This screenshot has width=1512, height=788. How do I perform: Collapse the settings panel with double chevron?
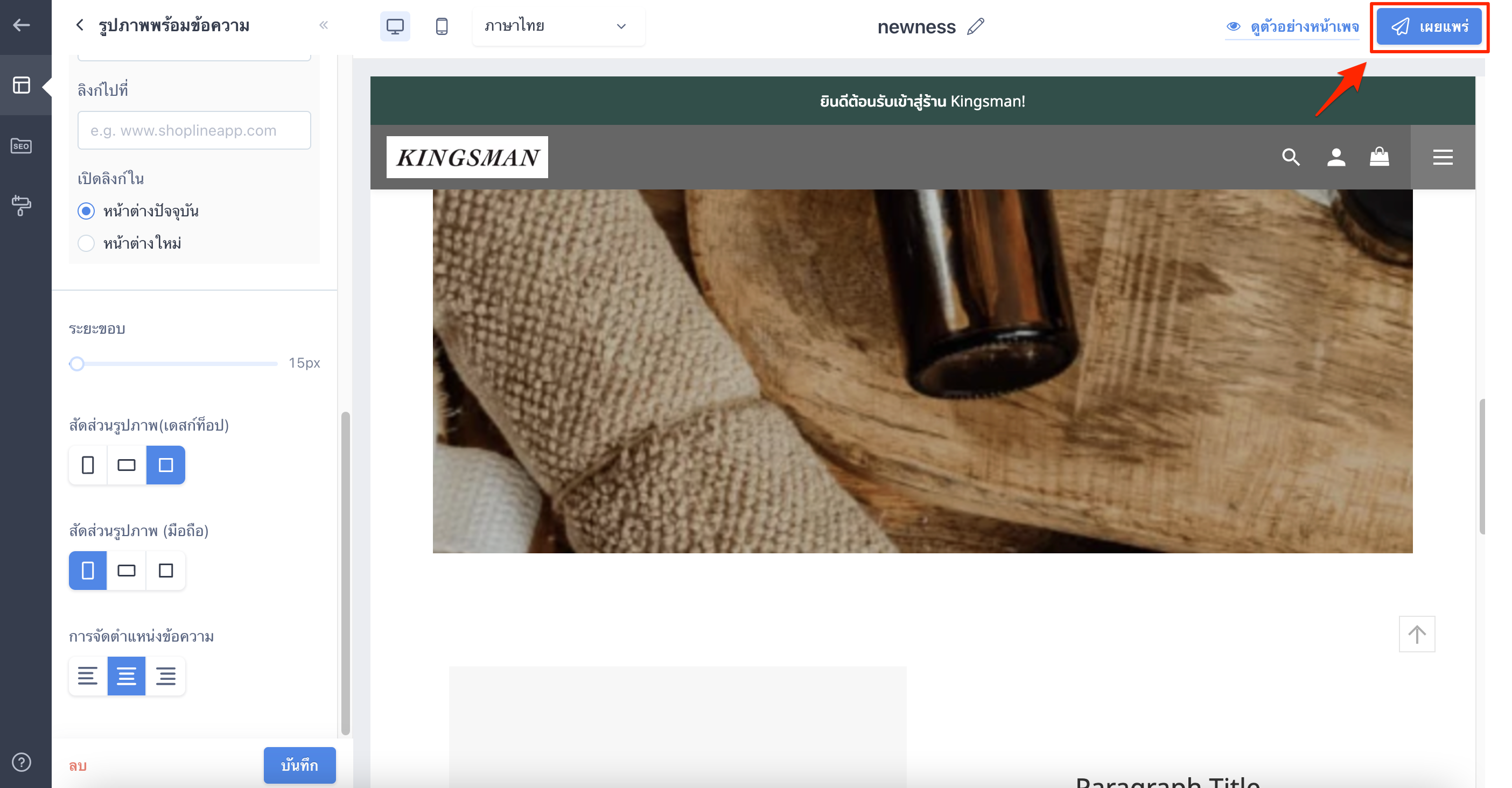tap(324, 25)
